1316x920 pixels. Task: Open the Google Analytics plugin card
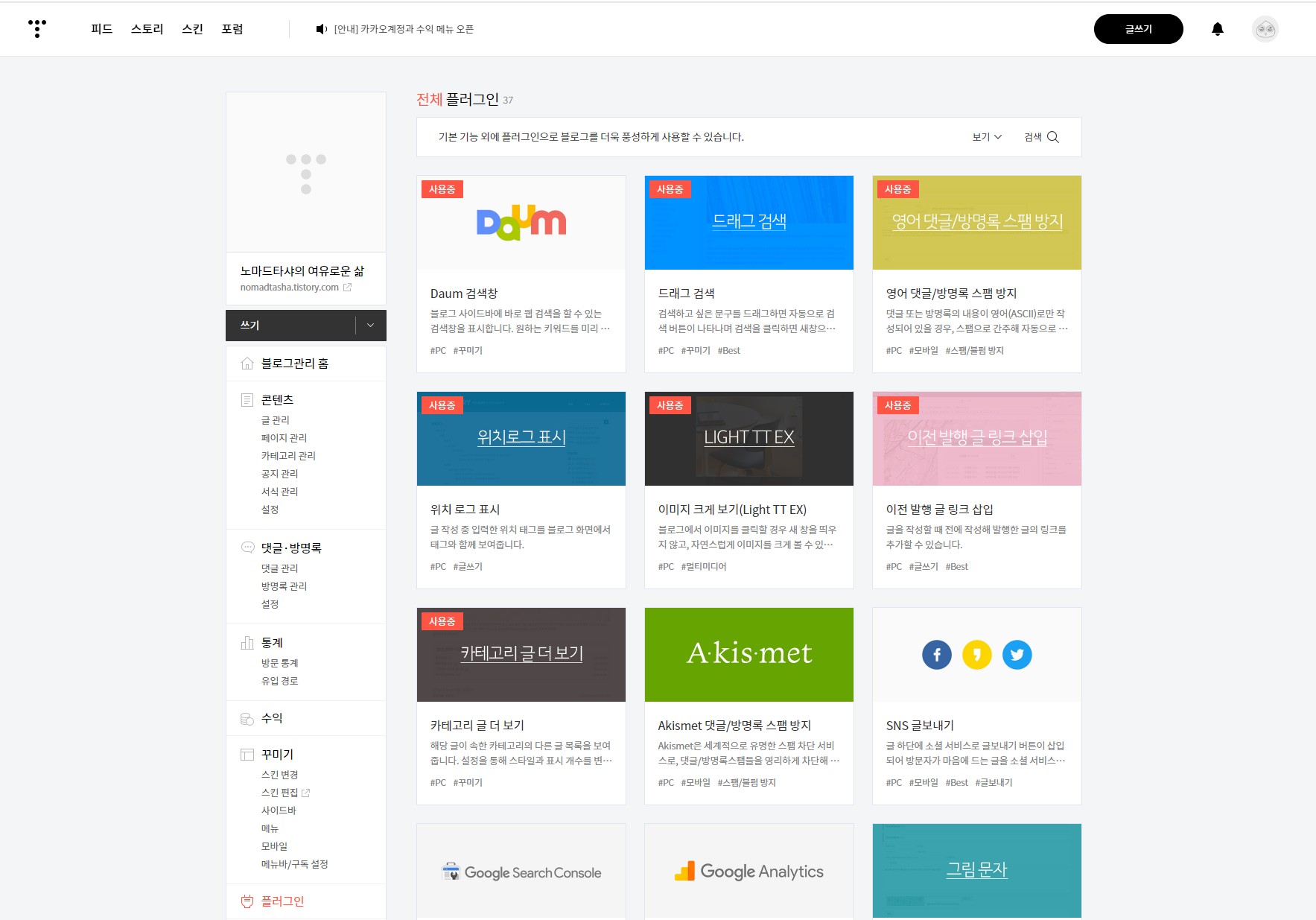[x=749, y=872]
